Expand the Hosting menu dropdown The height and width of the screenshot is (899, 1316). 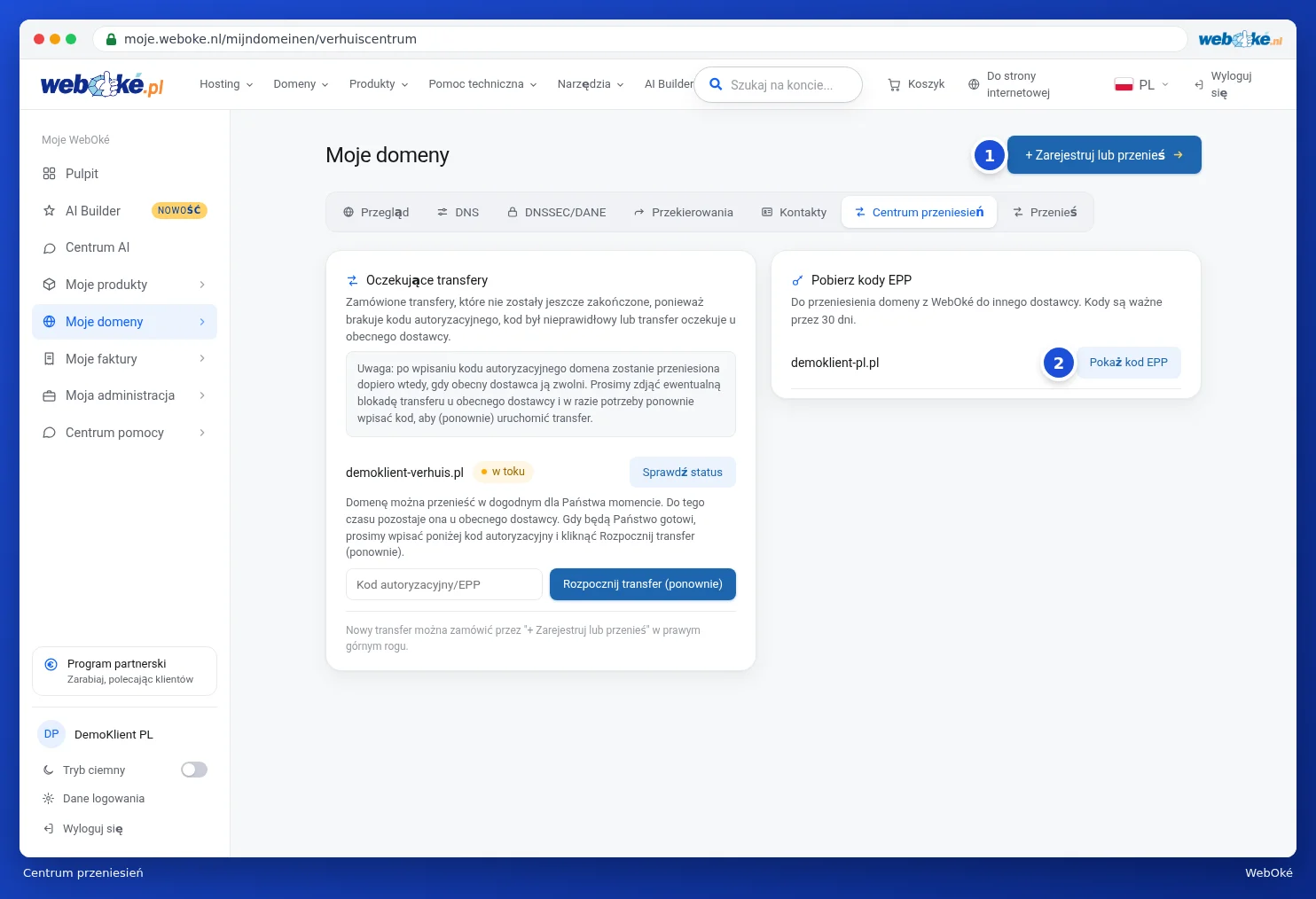point(226,84)
